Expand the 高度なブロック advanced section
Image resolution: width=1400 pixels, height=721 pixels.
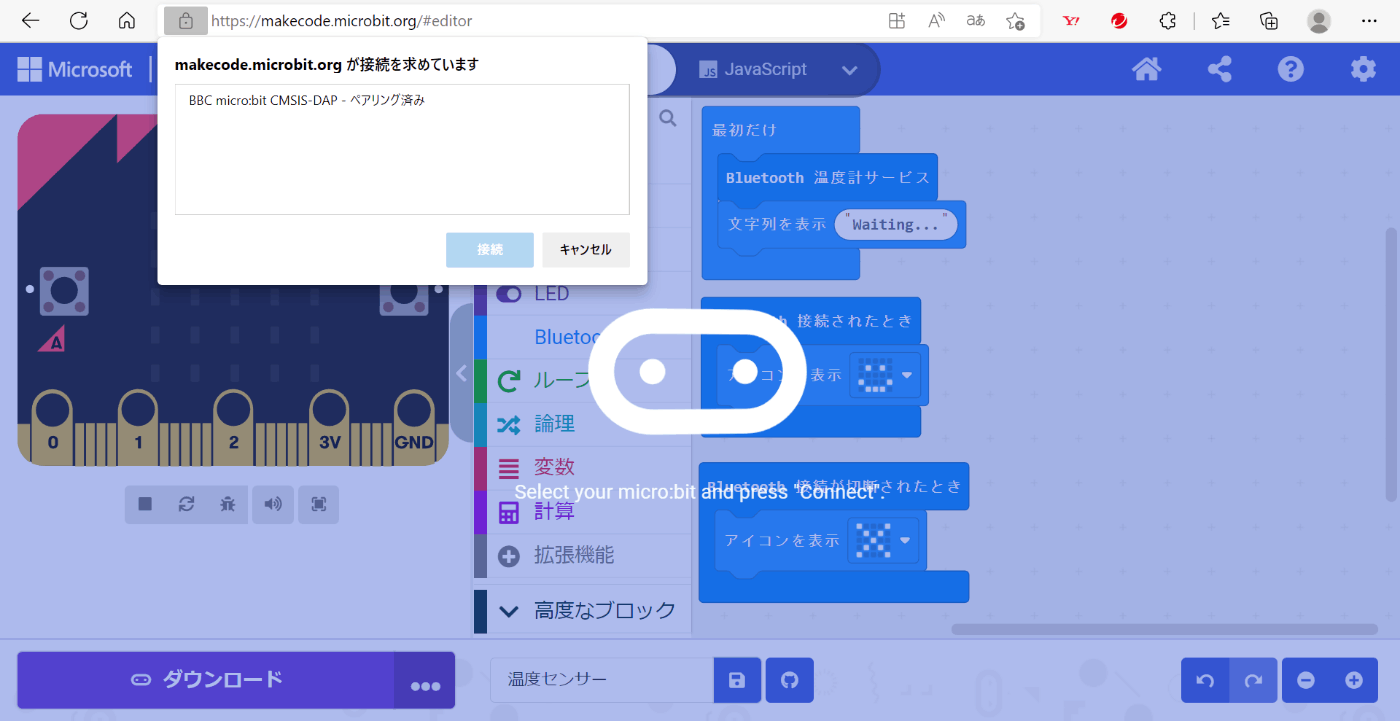pos(582,610)
